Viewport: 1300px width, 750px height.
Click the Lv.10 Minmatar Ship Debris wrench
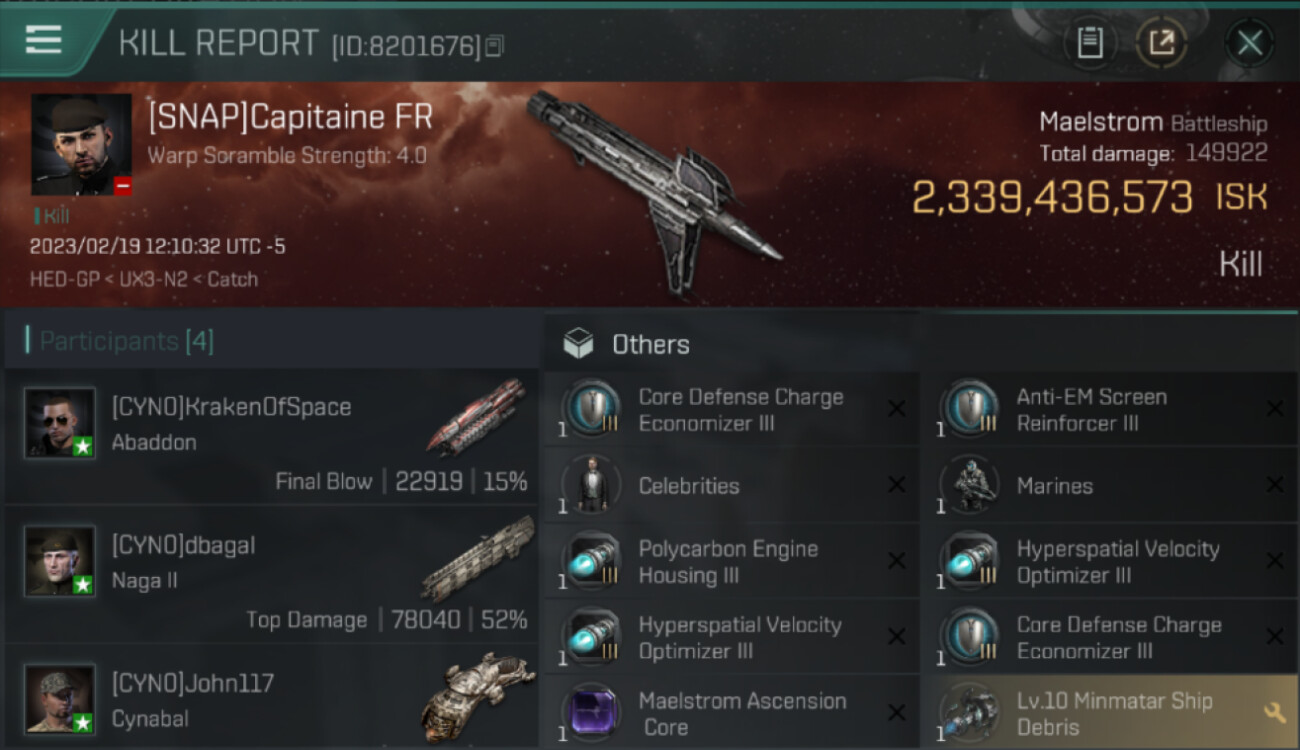pyautogui.click(x=1274, y=712)
